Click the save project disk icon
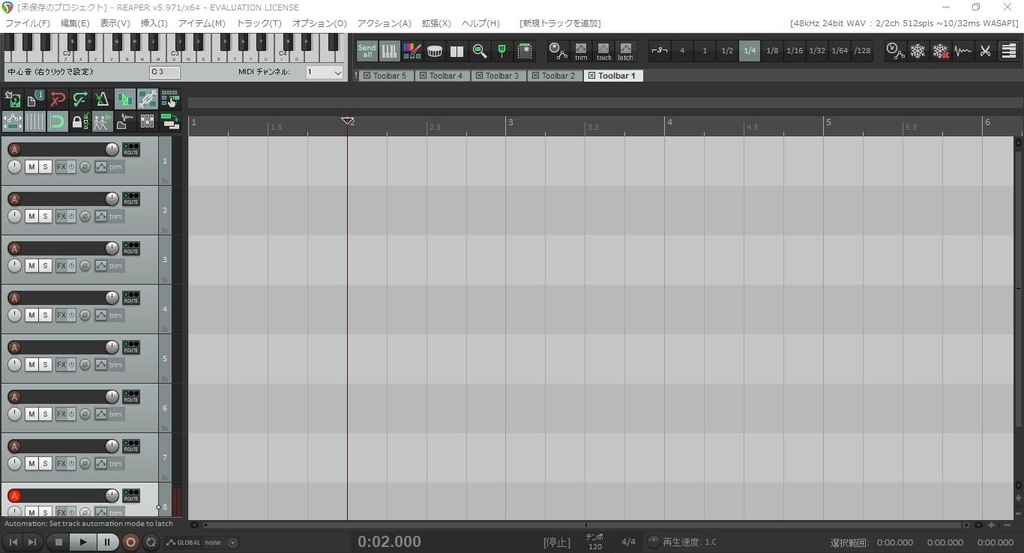Image resolution: width=1024 pixels, height=553 pixels. tap(12, 99)
